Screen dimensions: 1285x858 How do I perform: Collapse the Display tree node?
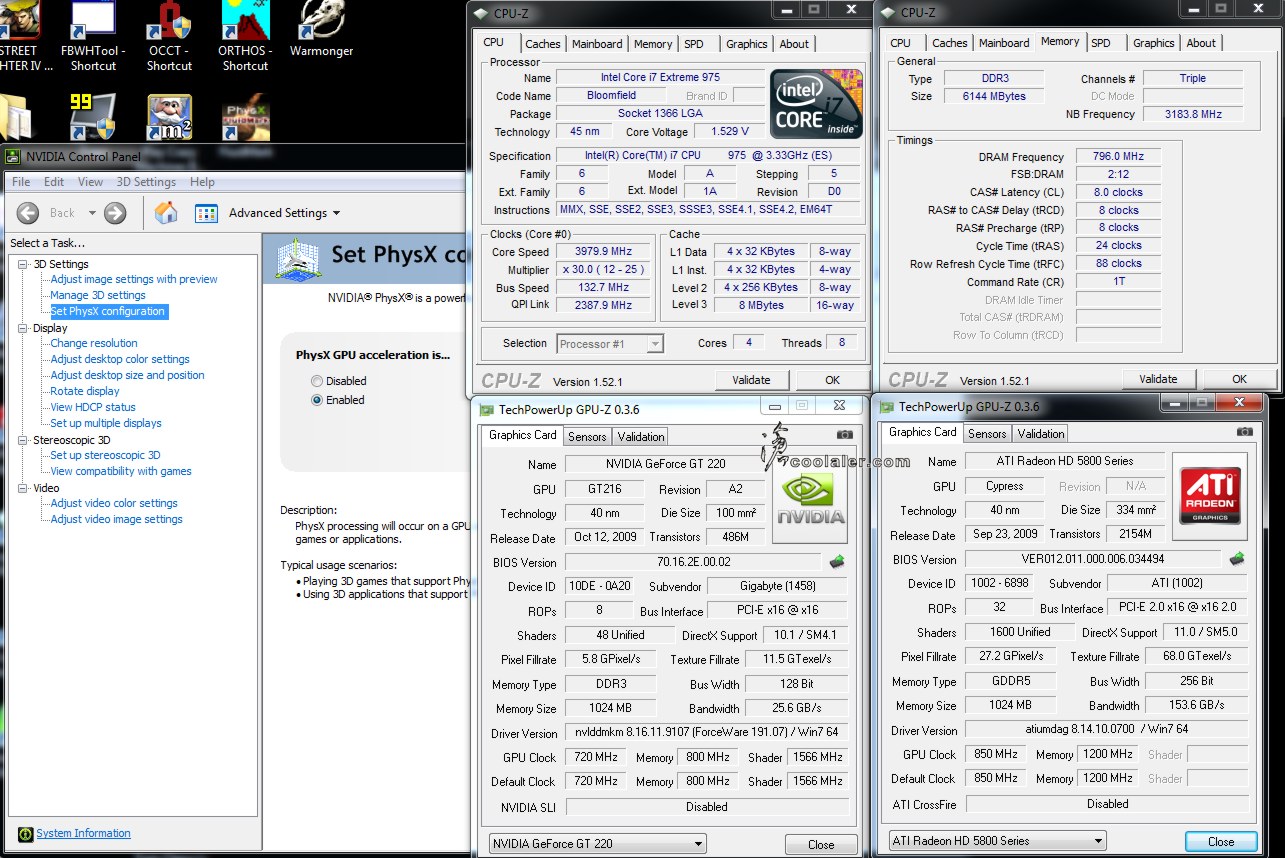pyautogui.click(x=24, y=328)
